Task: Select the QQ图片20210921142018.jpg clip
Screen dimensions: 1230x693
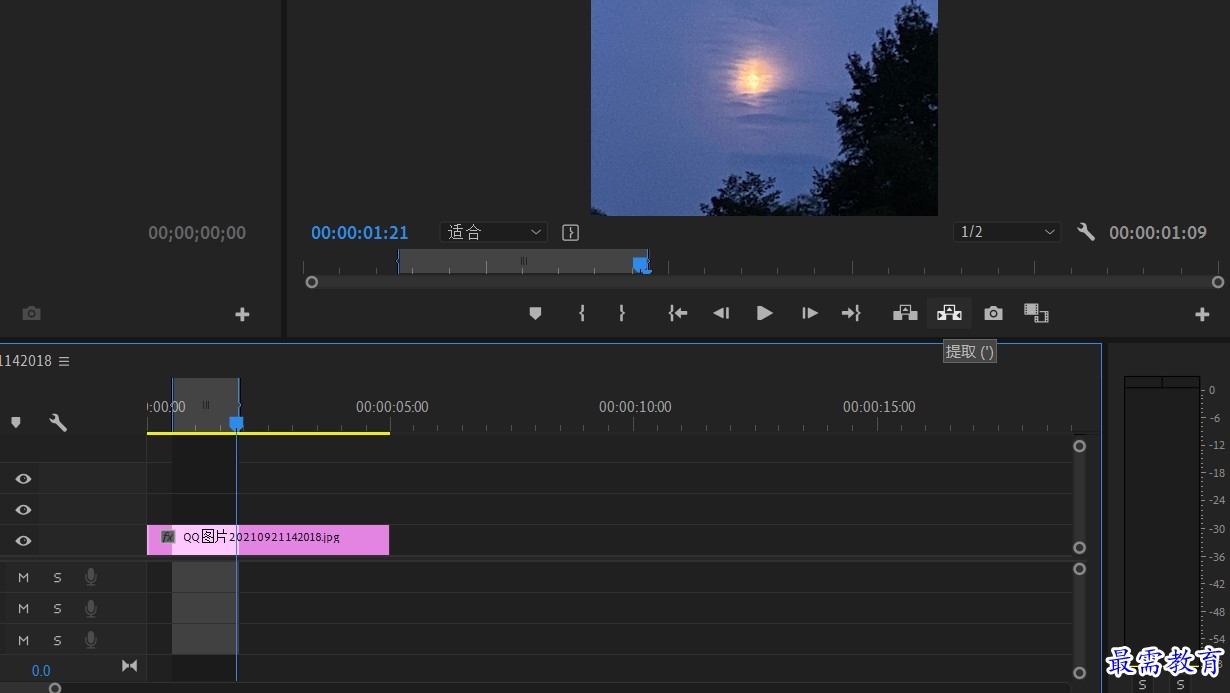Action: point(268,540)
